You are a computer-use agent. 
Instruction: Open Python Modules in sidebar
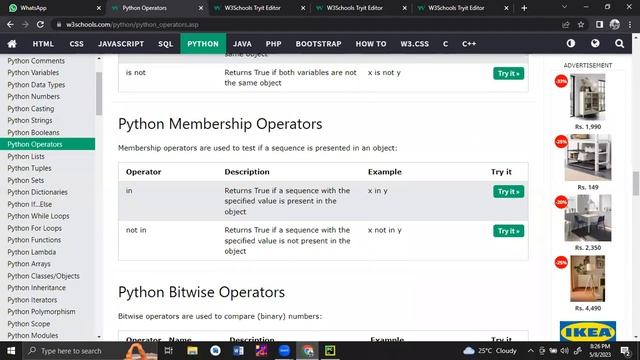[x=33, y=336]
